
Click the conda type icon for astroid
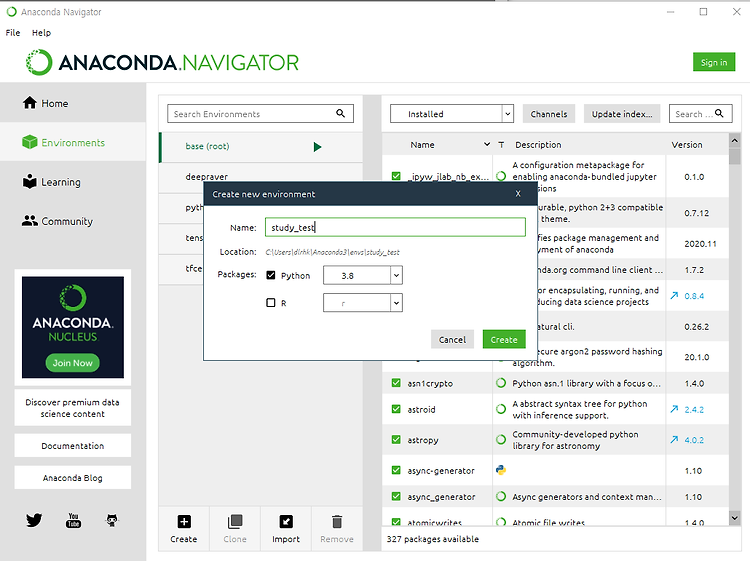[x=501, y=409]
